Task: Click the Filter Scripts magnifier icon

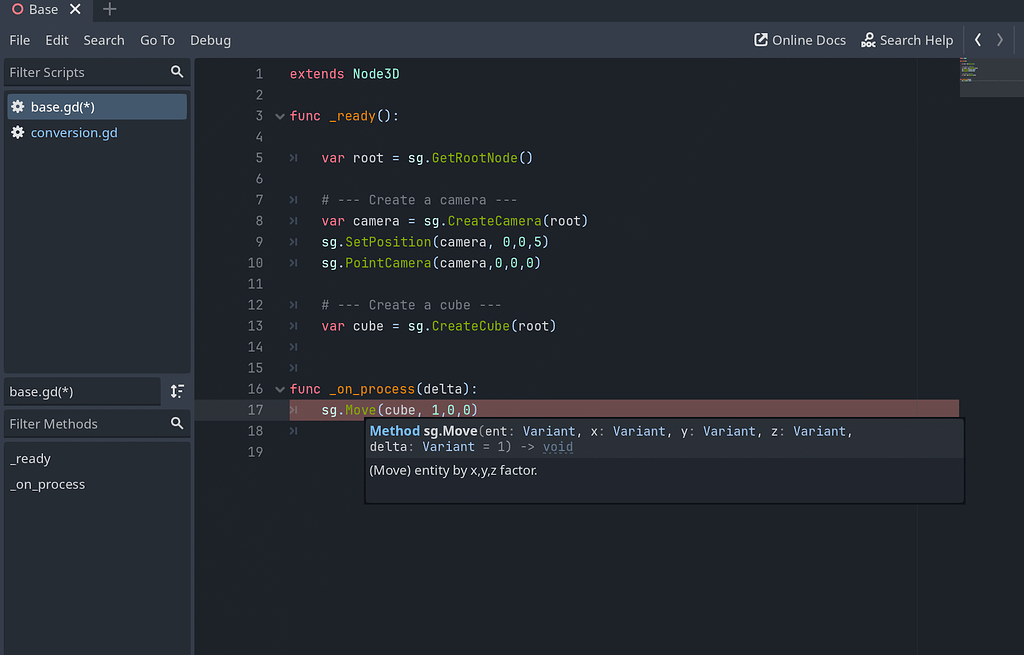Action: [177, 72]
